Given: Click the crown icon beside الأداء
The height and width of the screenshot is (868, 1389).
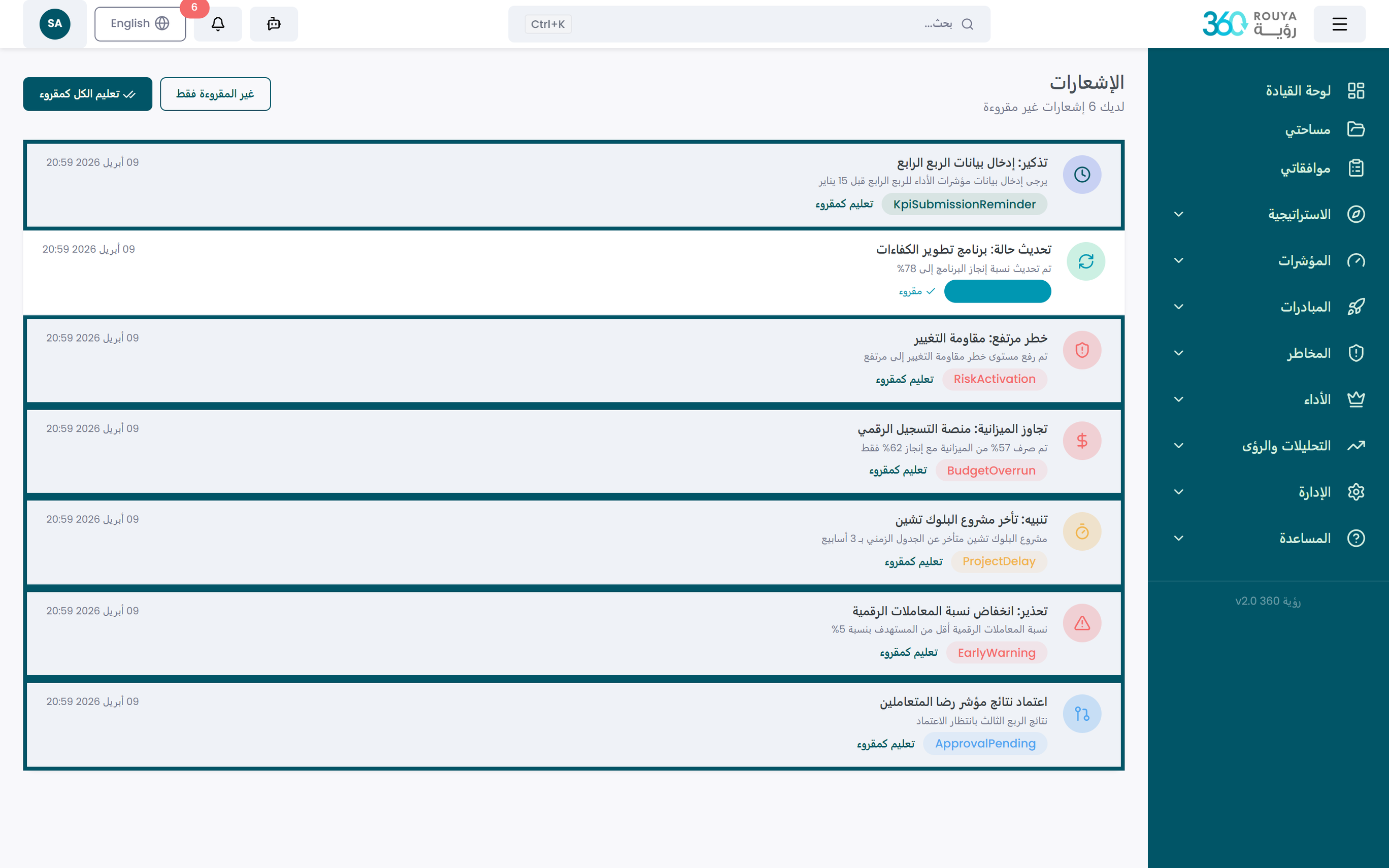Looking at the screenshot, I should click(1357, 398).
